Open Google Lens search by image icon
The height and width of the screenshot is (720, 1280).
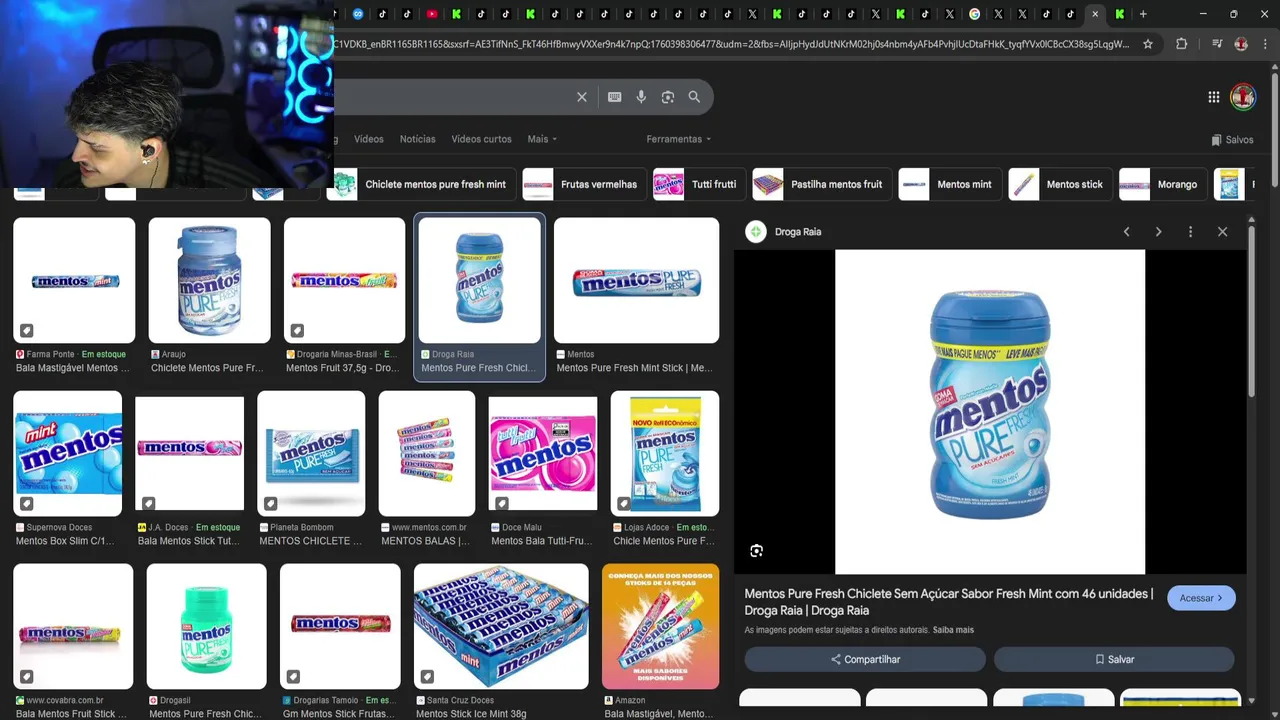click(x=668, y=97)
